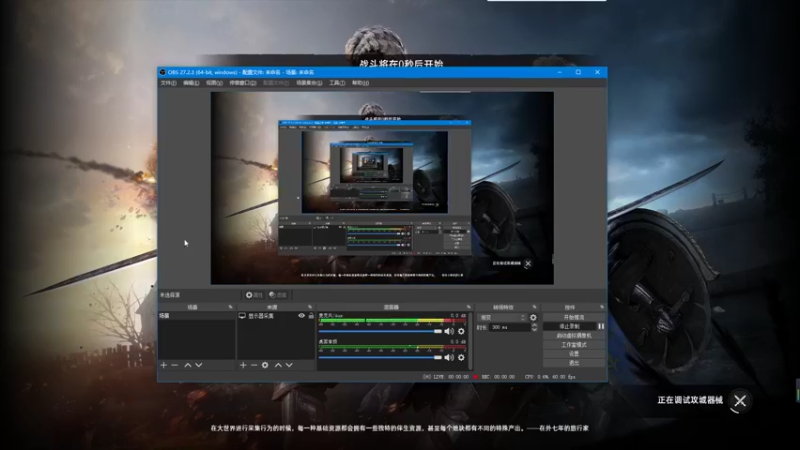The height and width of the screenshot is (450, 800).
Task: Move source up in the 来源 list
Action: (278, 365)
